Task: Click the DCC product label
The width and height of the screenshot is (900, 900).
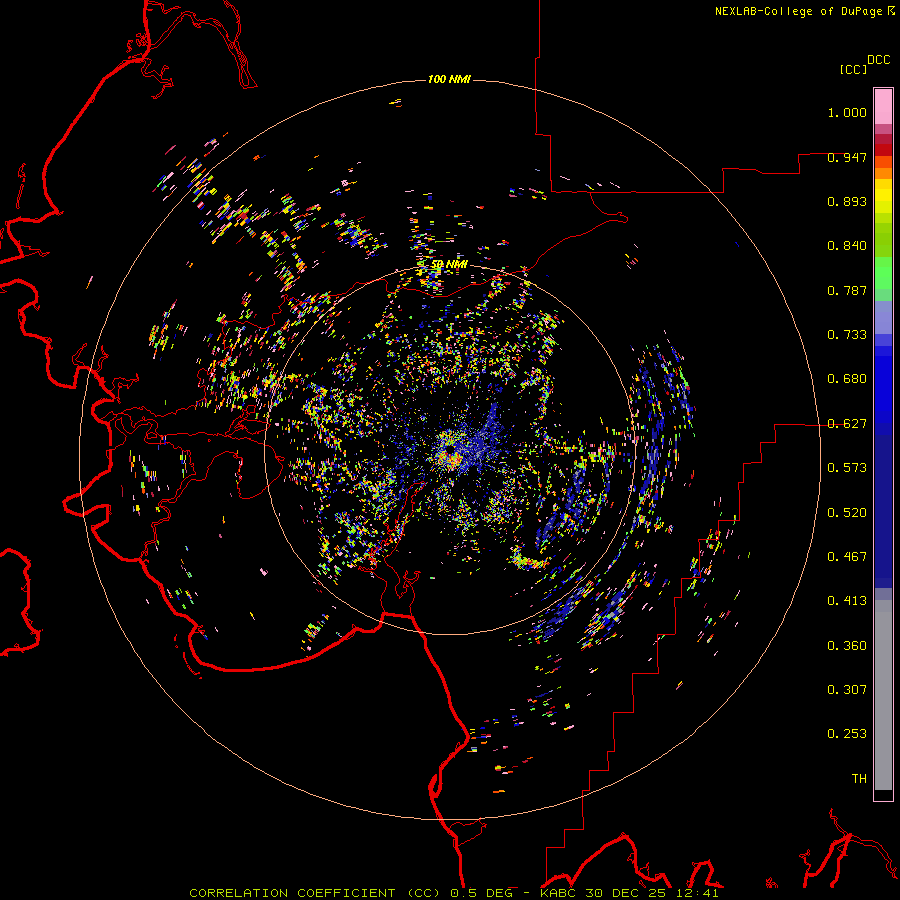Action: (879, 60)
